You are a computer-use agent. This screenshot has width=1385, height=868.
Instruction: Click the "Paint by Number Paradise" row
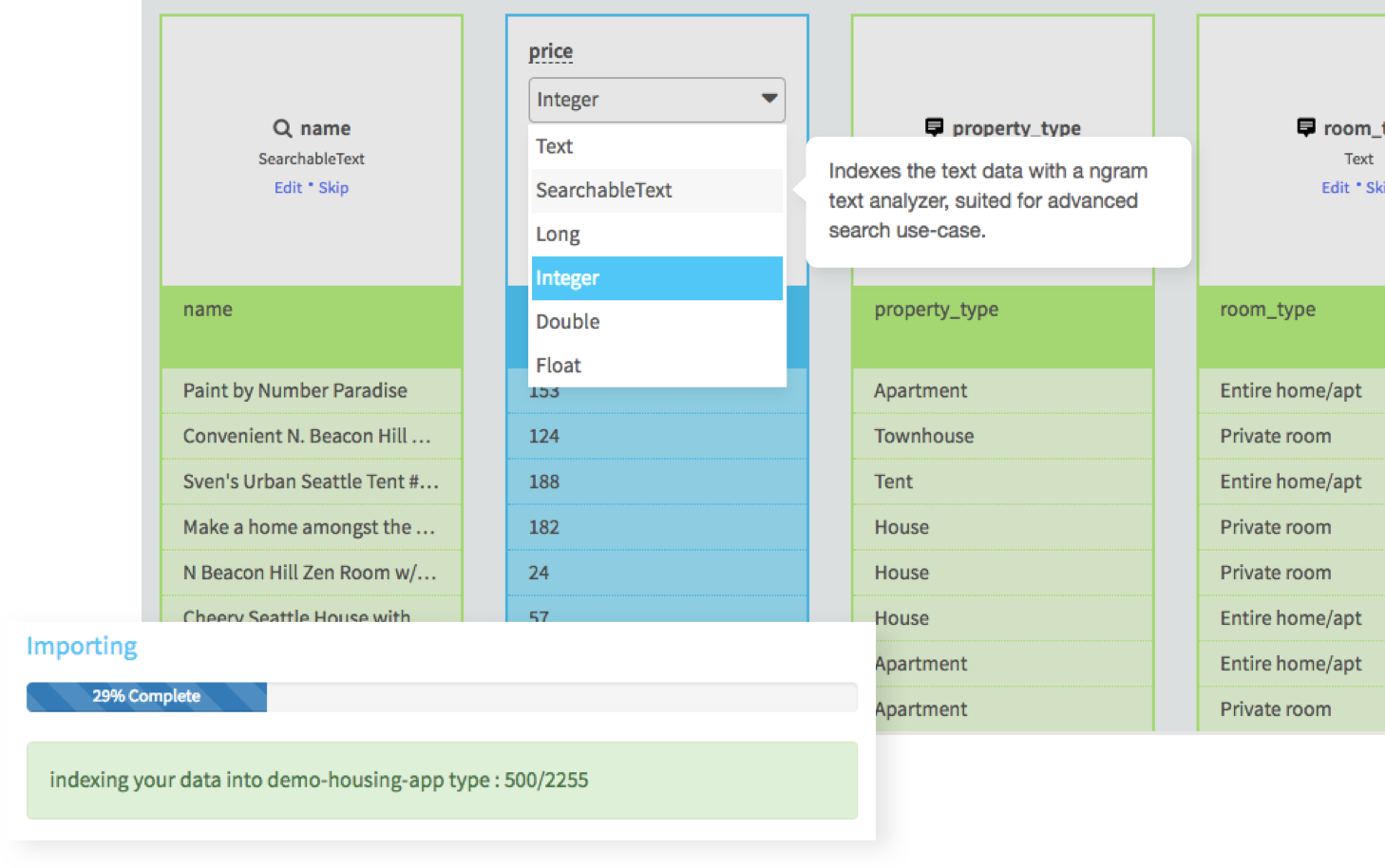[x=295, y=390]
